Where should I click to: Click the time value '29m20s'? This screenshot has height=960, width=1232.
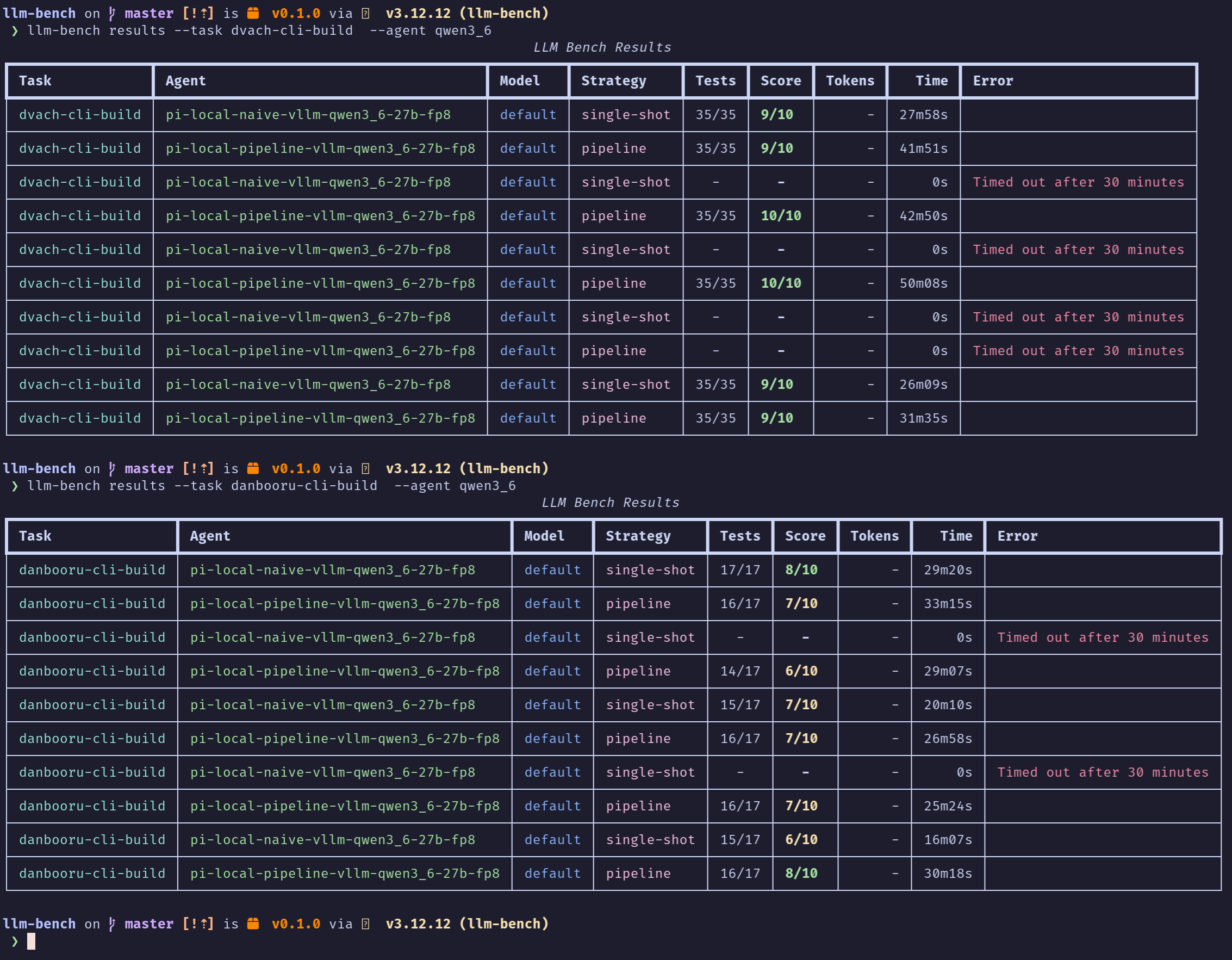tap(948, 570)
